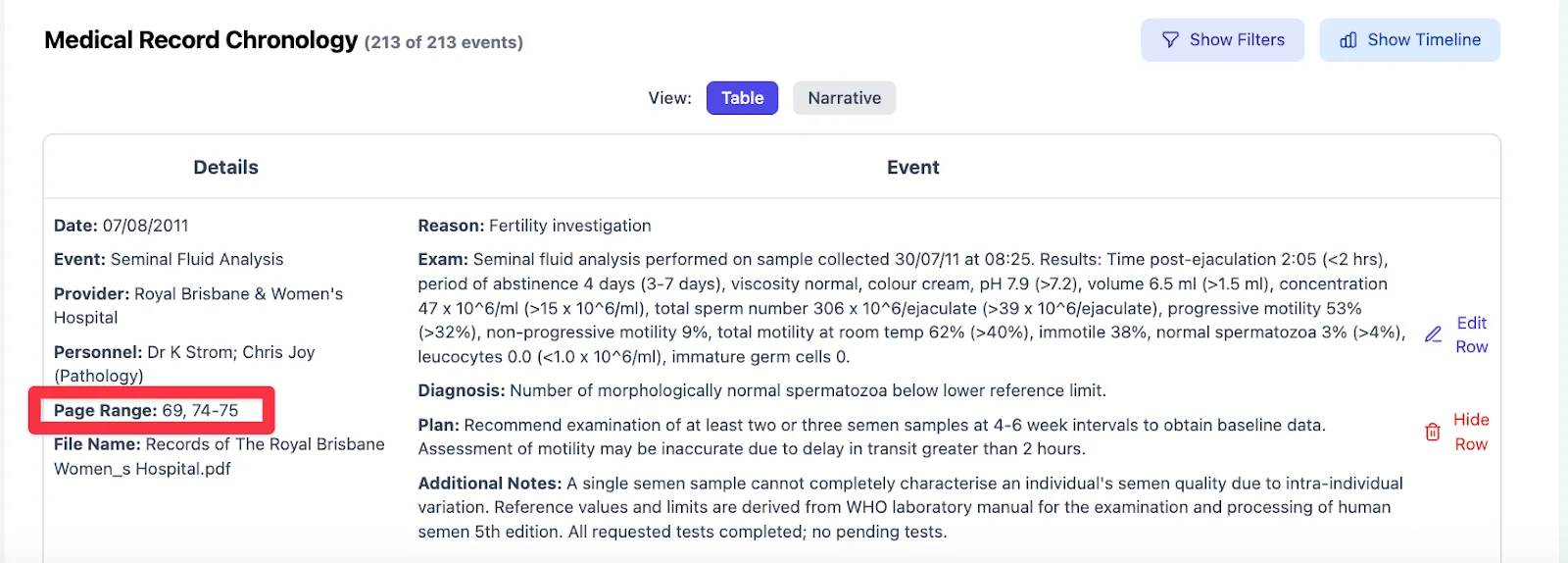The width and height of the screenshot is (1568, 563).
Task: Click the Diagnosis line in the Event column
Action: tap(761, 390)
